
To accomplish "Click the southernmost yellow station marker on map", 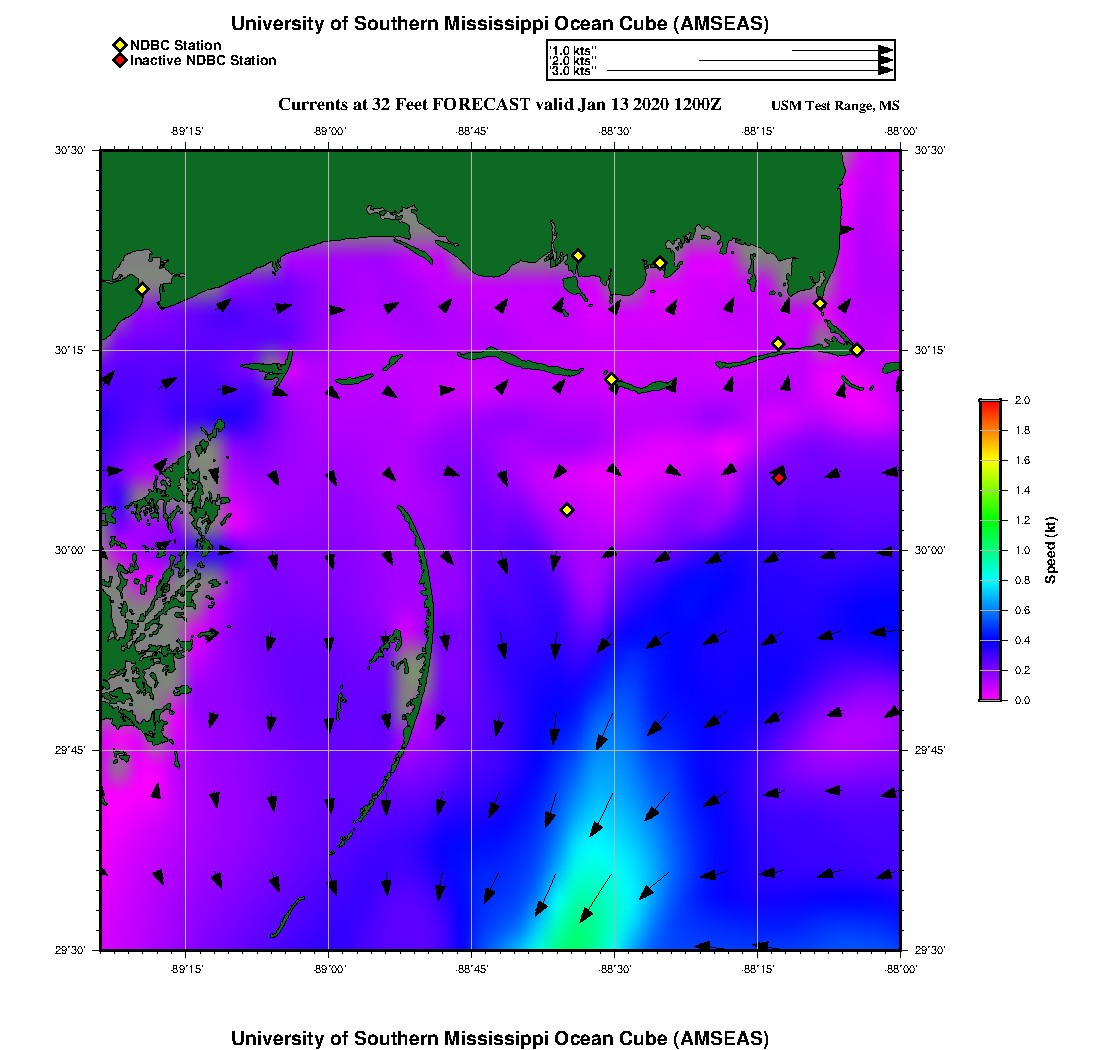I will click(567, 510).
